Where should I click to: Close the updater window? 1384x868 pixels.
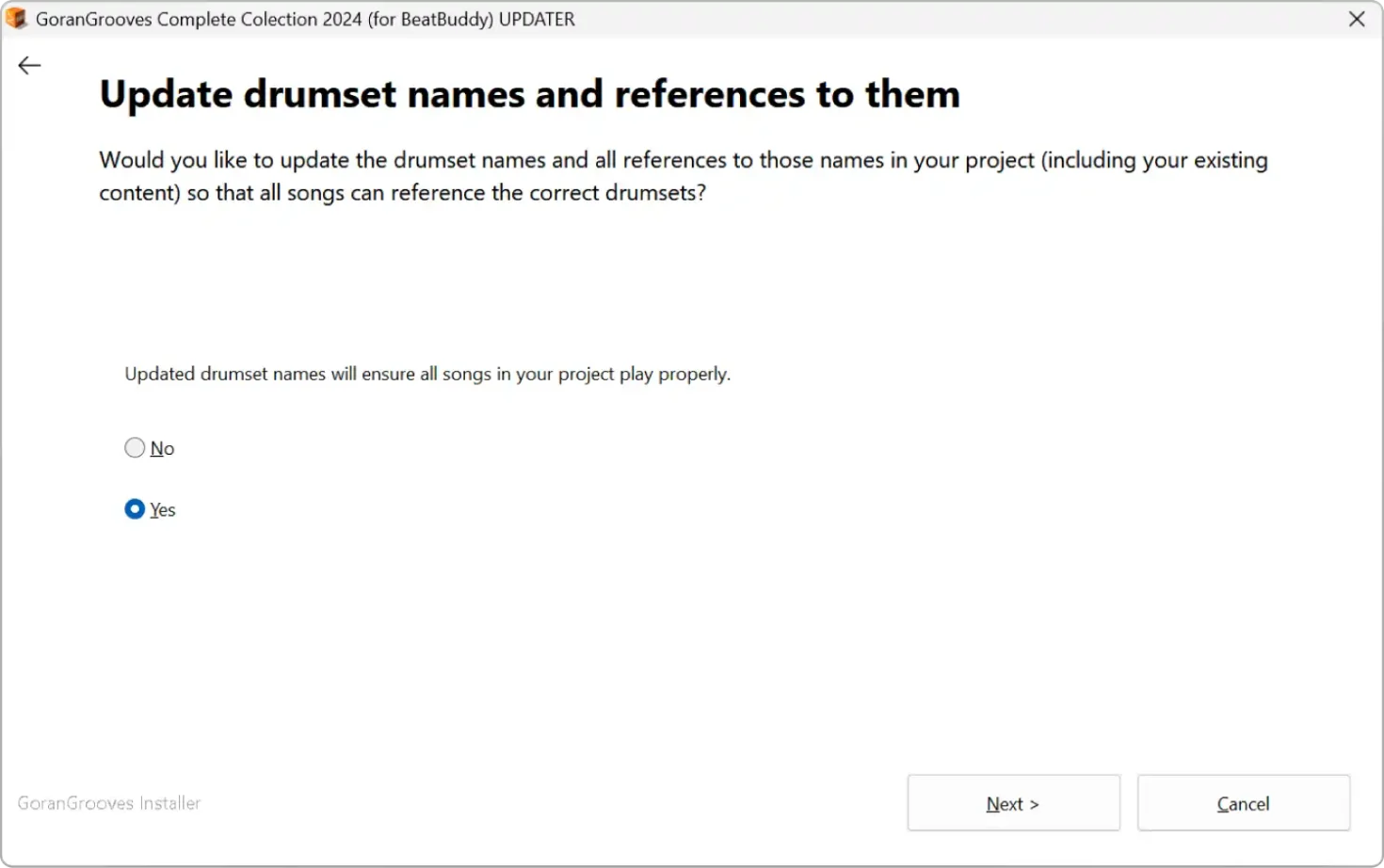pos(1357,19)
